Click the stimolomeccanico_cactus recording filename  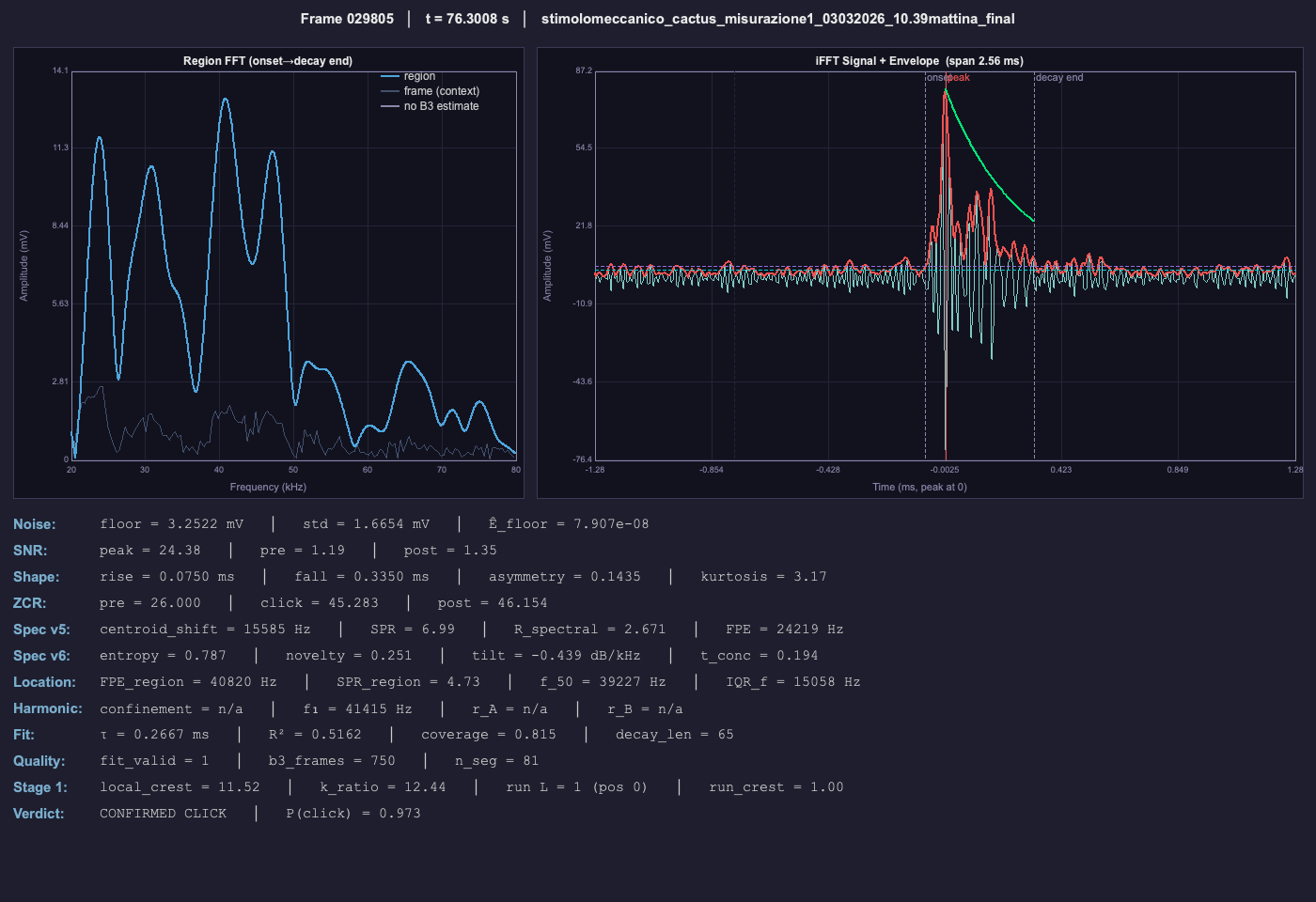(777, 19)
